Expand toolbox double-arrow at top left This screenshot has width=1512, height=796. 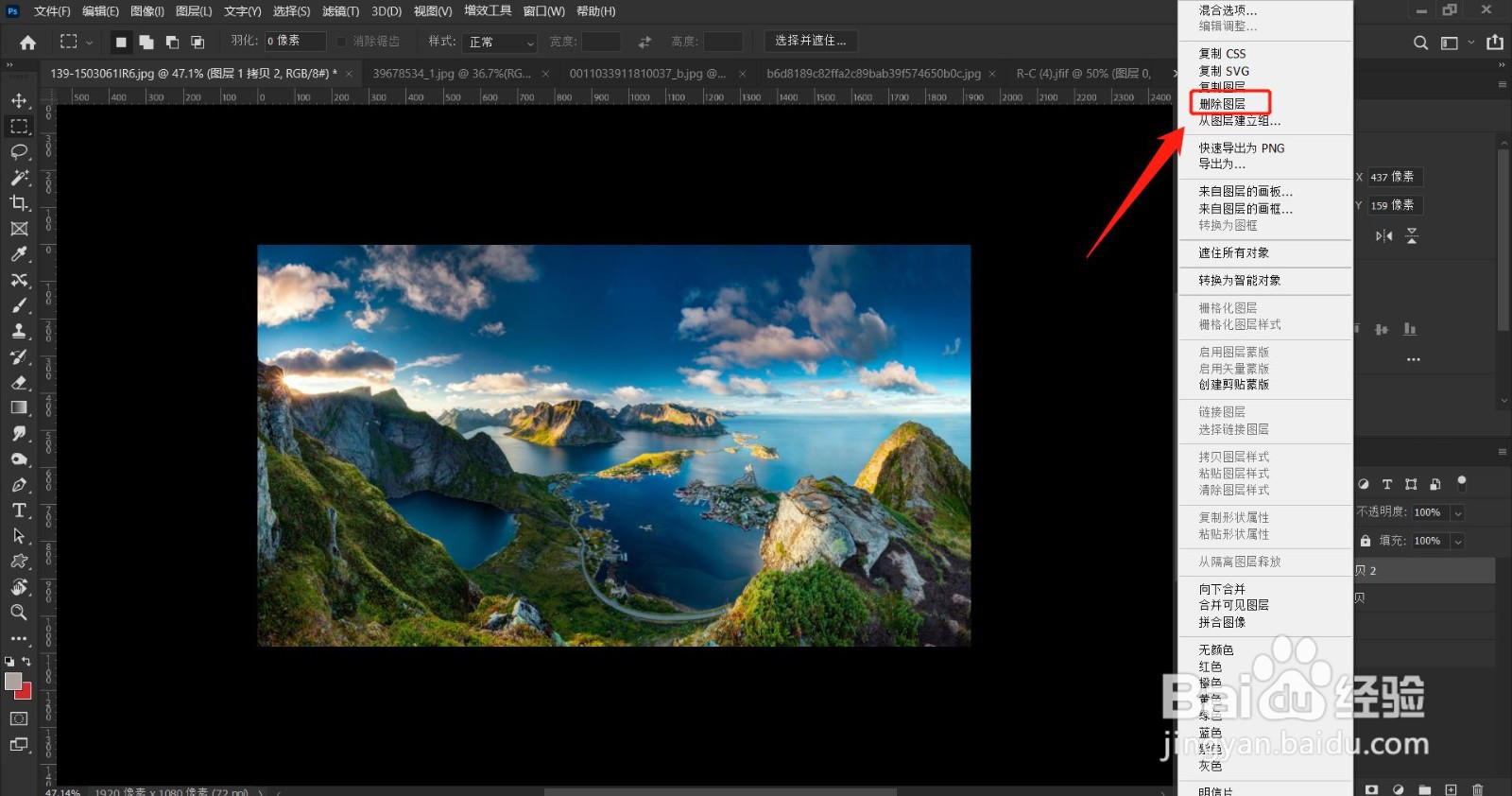click(x=9, y=65)
